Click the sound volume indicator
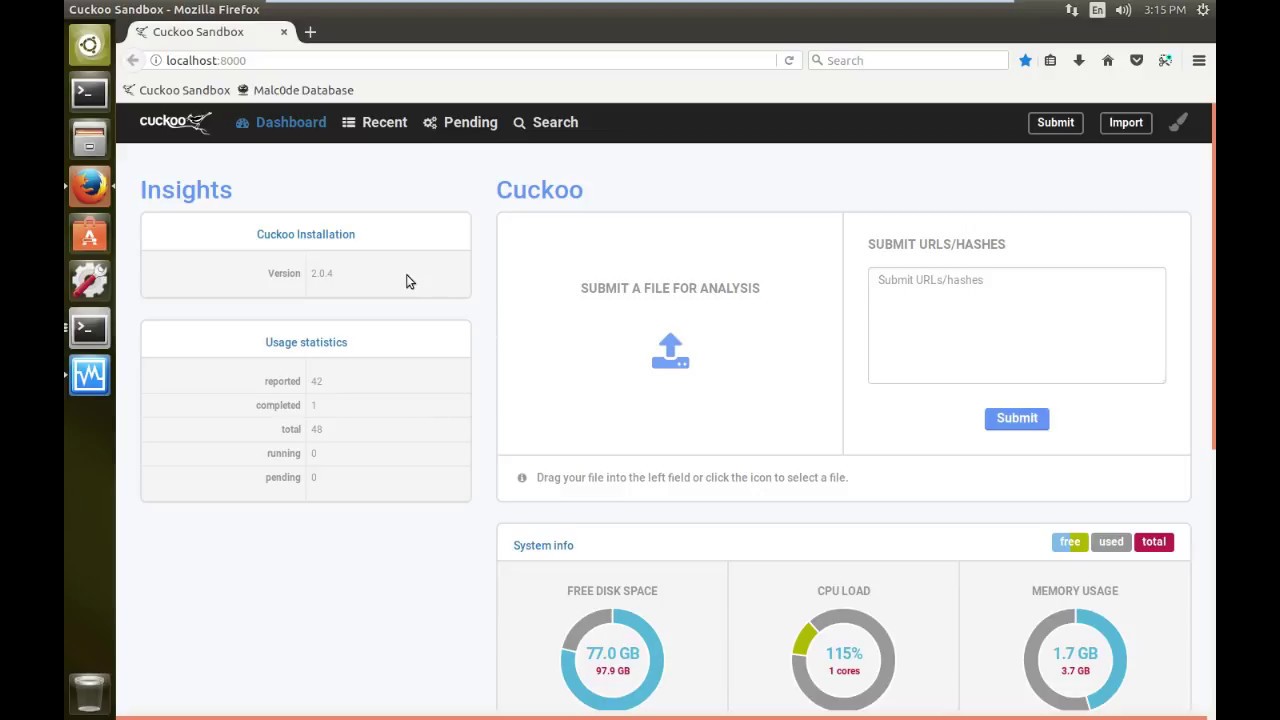Image resolution: width=1280 pixels, height=720 pixels. pyautogui.click(x=1123, y=9)
